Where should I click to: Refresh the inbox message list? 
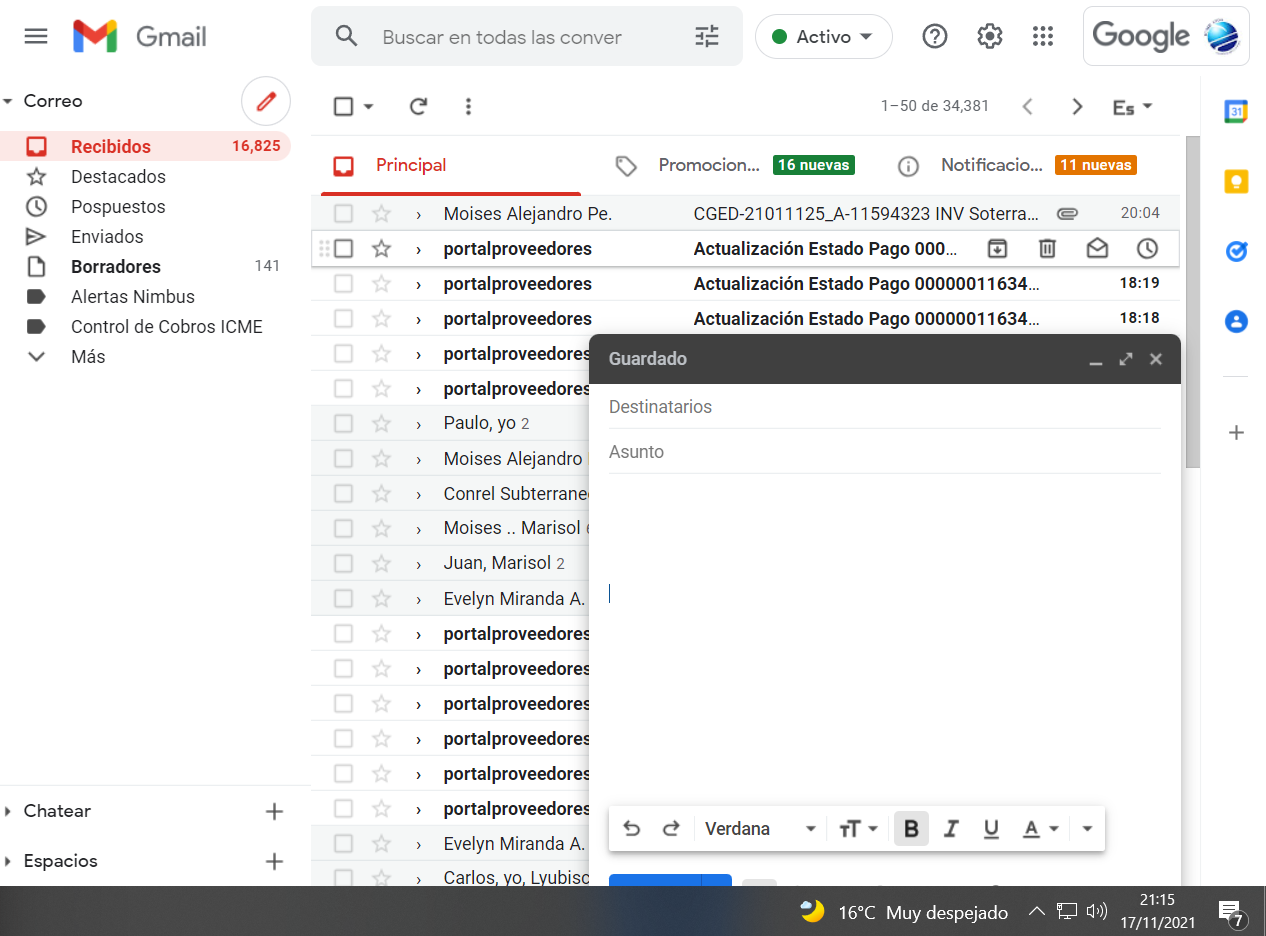point(419,107)
